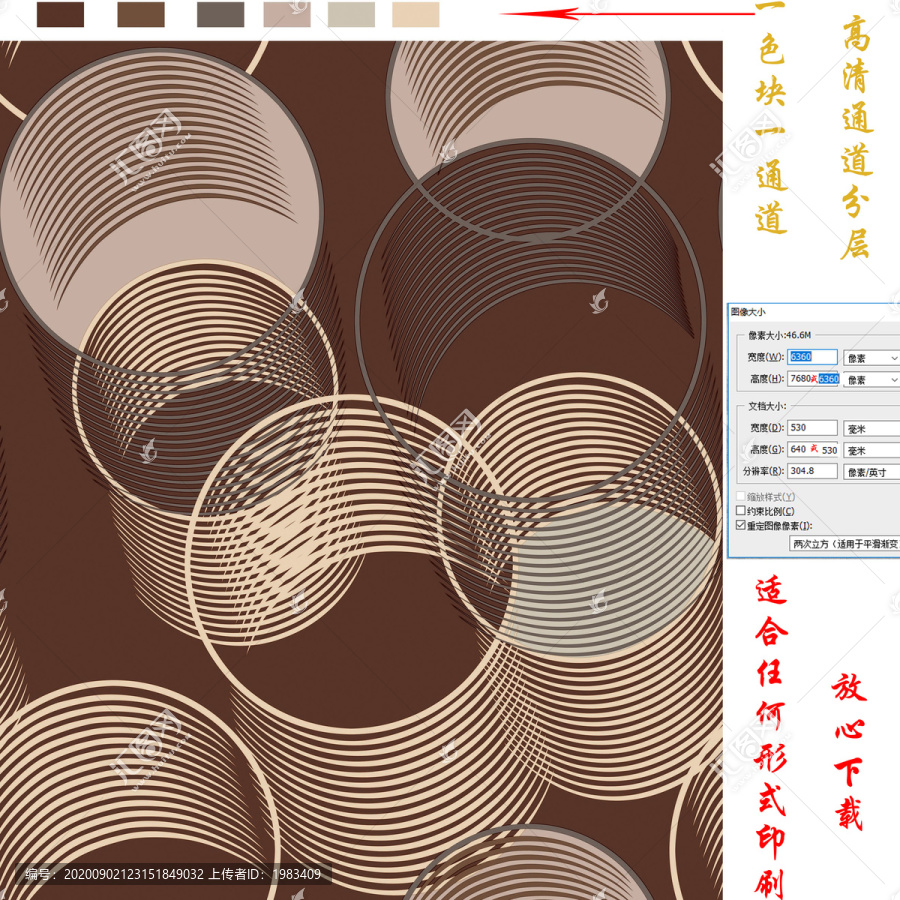Viewport: 900px width, 900px height.
Task: Enable the 约束比例(C) checkbox
Action: click(x=740, y=510)
